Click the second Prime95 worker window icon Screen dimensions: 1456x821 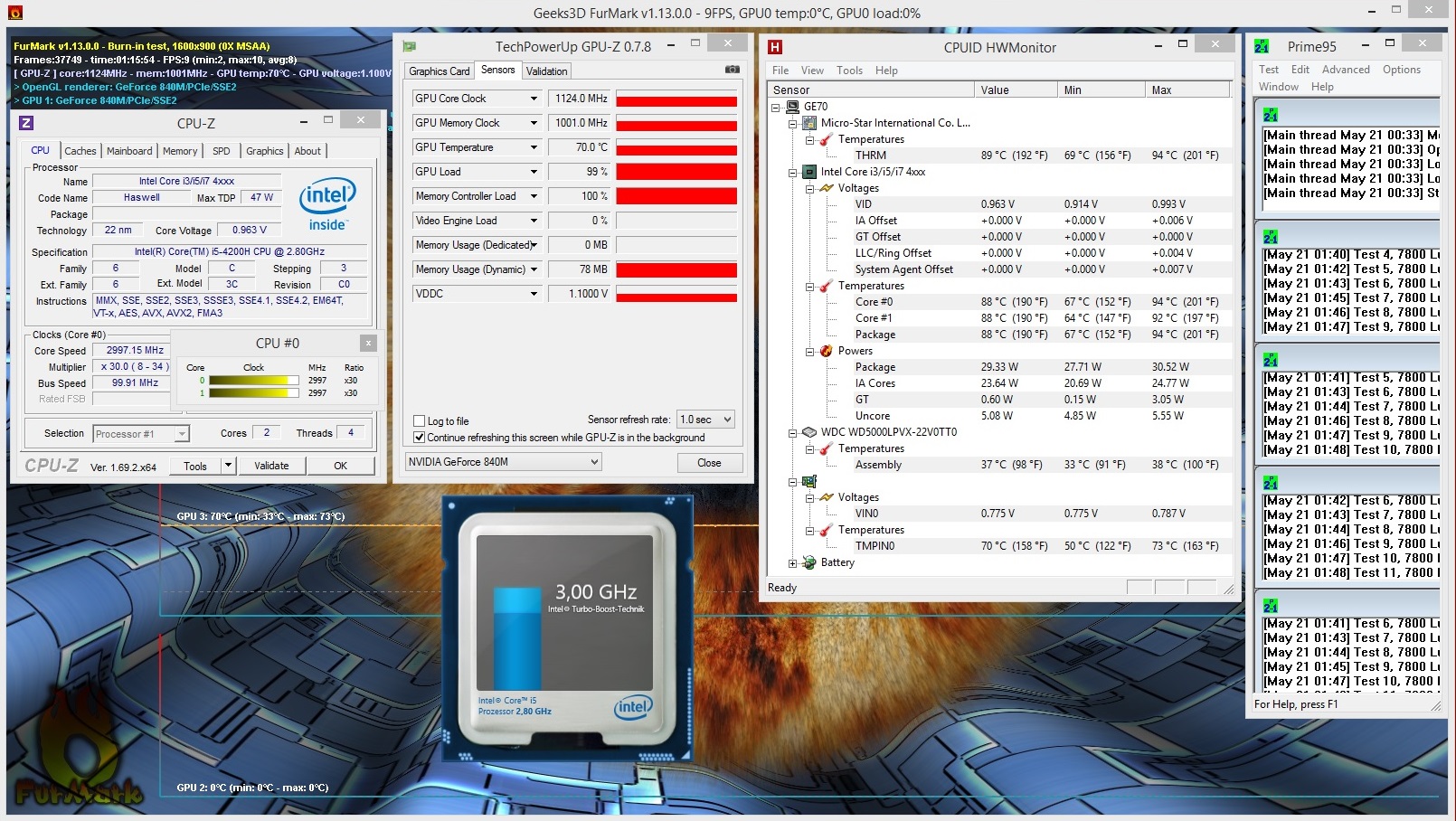(x=1271, y=237)
